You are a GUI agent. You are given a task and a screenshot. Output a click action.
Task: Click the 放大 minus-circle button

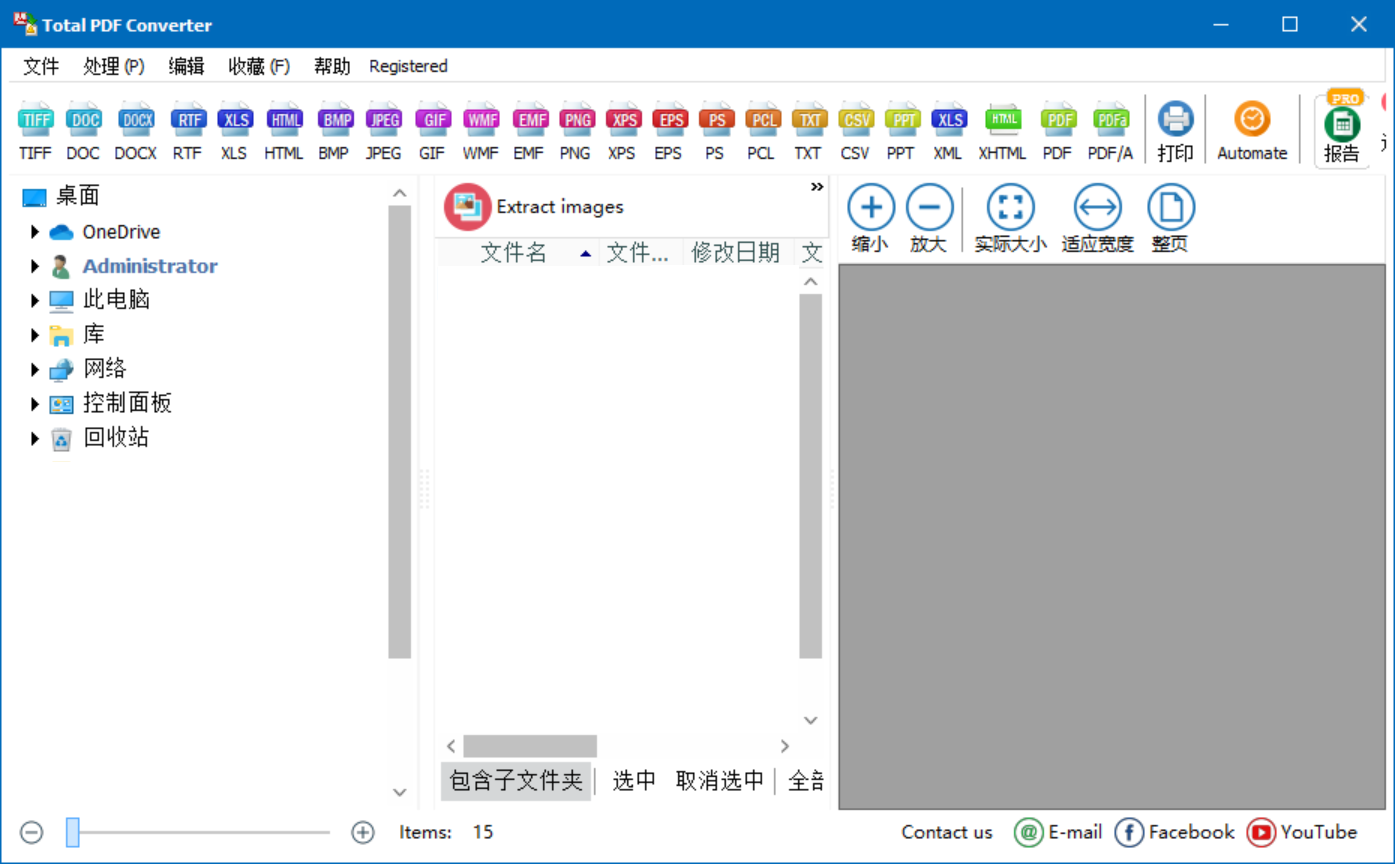click(x=929, y=219)
